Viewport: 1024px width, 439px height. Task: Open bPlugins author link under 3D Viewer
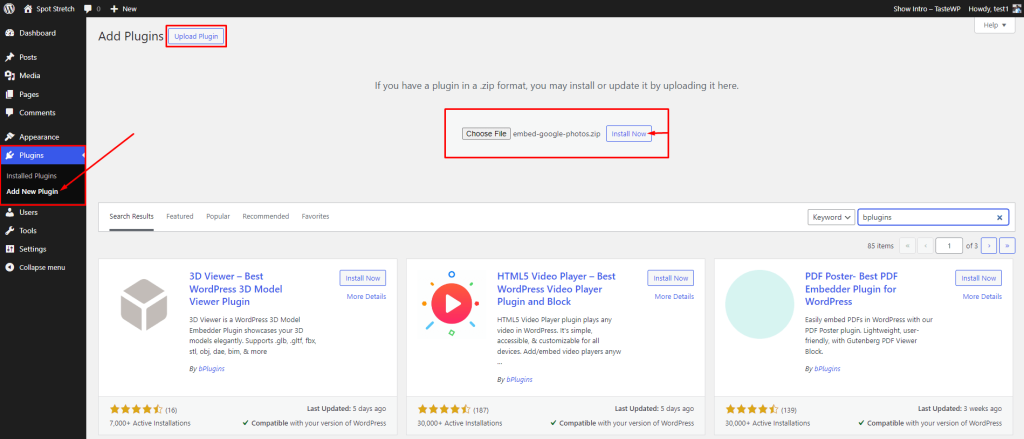212,368
